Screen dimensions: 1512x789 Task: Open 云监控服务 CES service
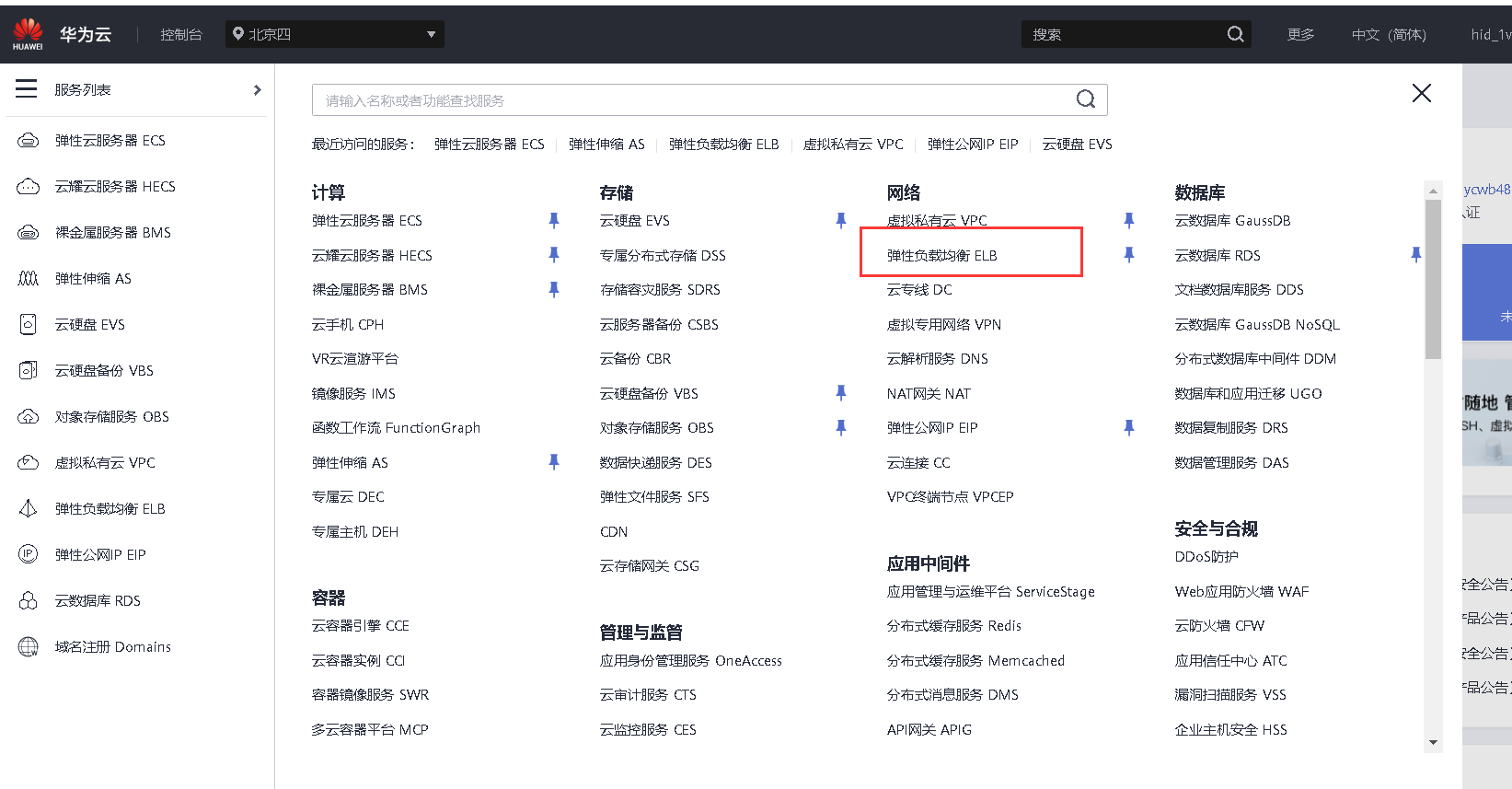coord(648,730)
